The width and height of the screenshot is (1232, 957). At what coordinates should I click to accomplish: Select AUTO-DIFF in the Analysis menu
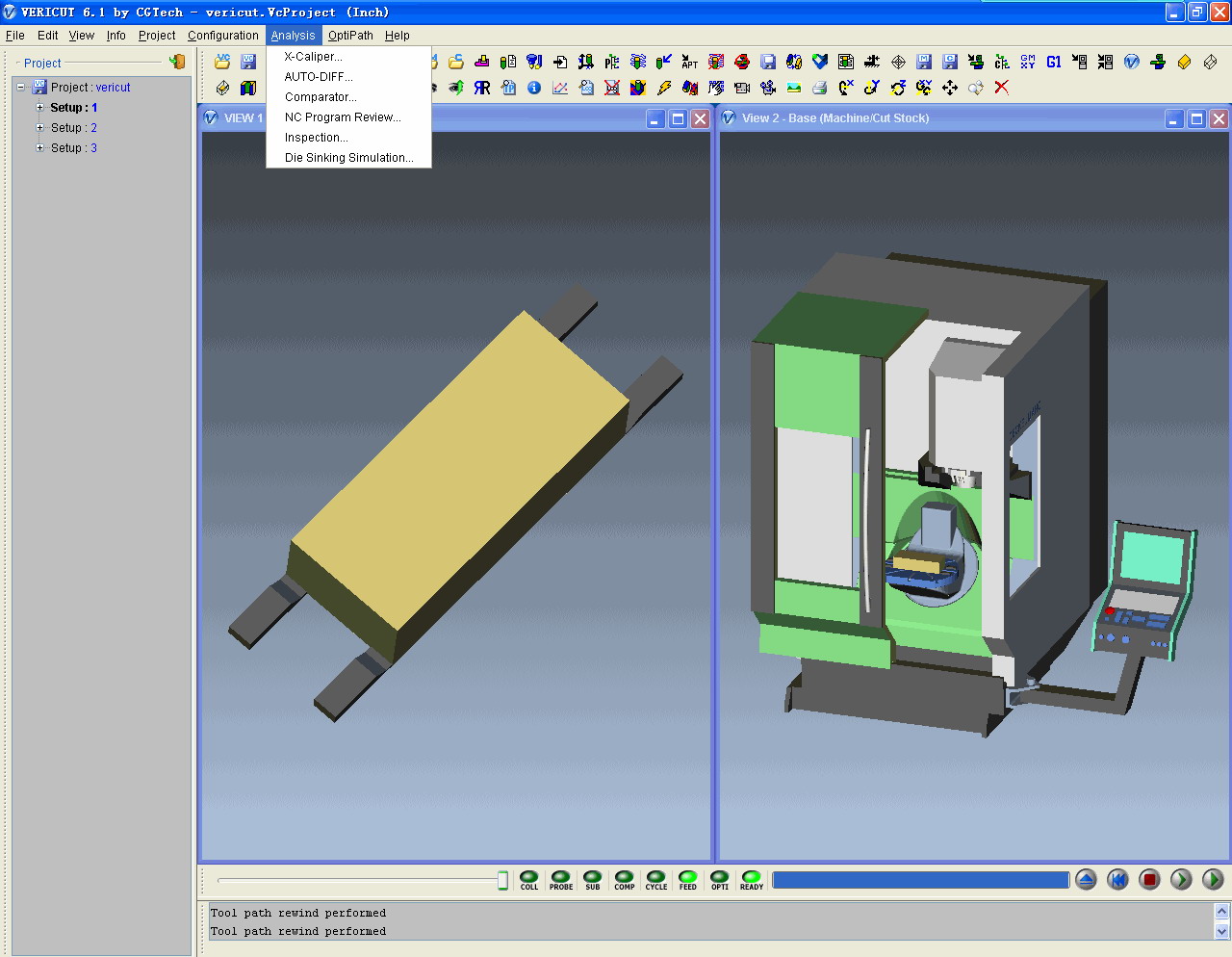tap(348, 77)
